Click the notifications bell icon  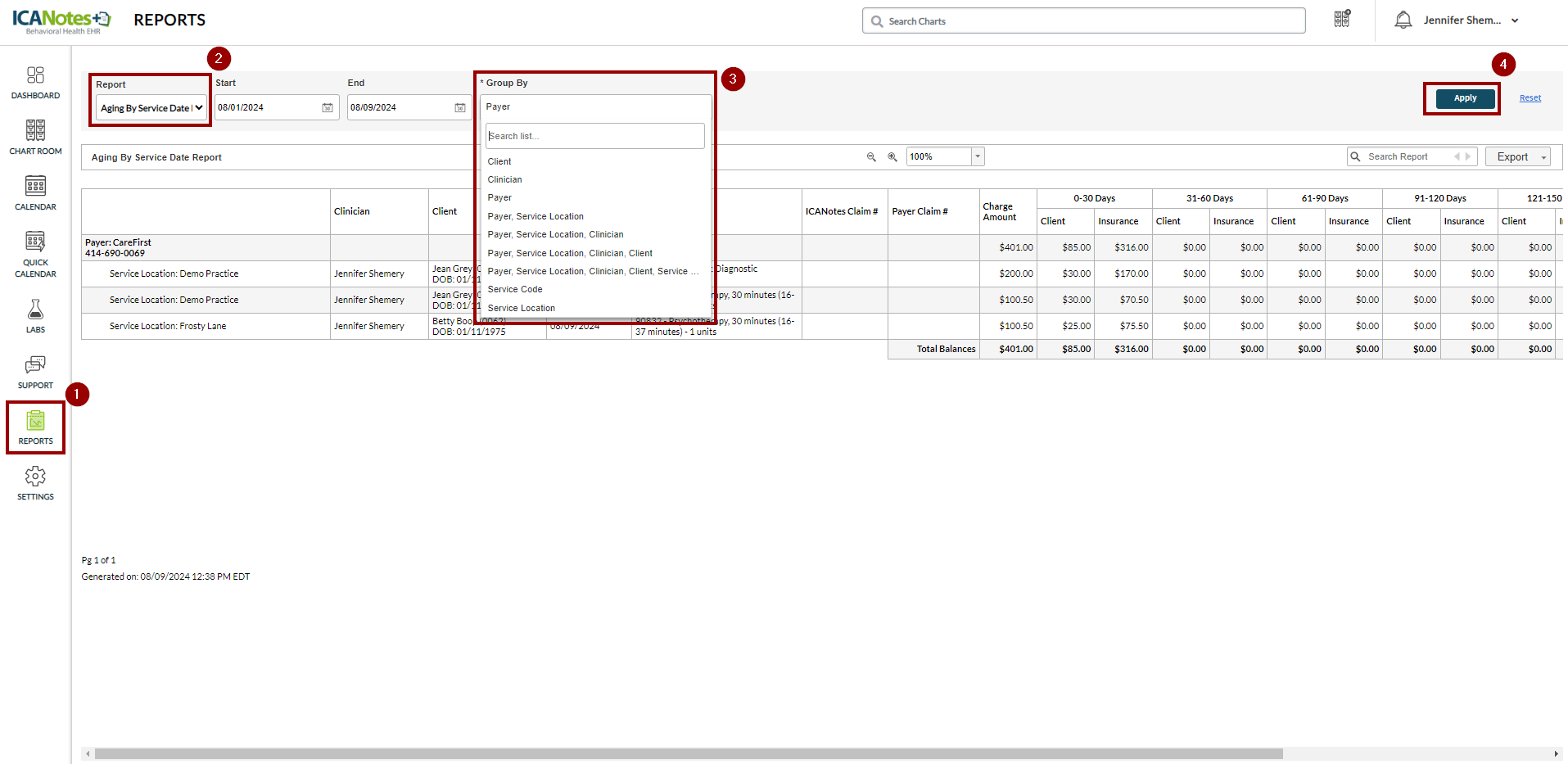pos(1403,20)
